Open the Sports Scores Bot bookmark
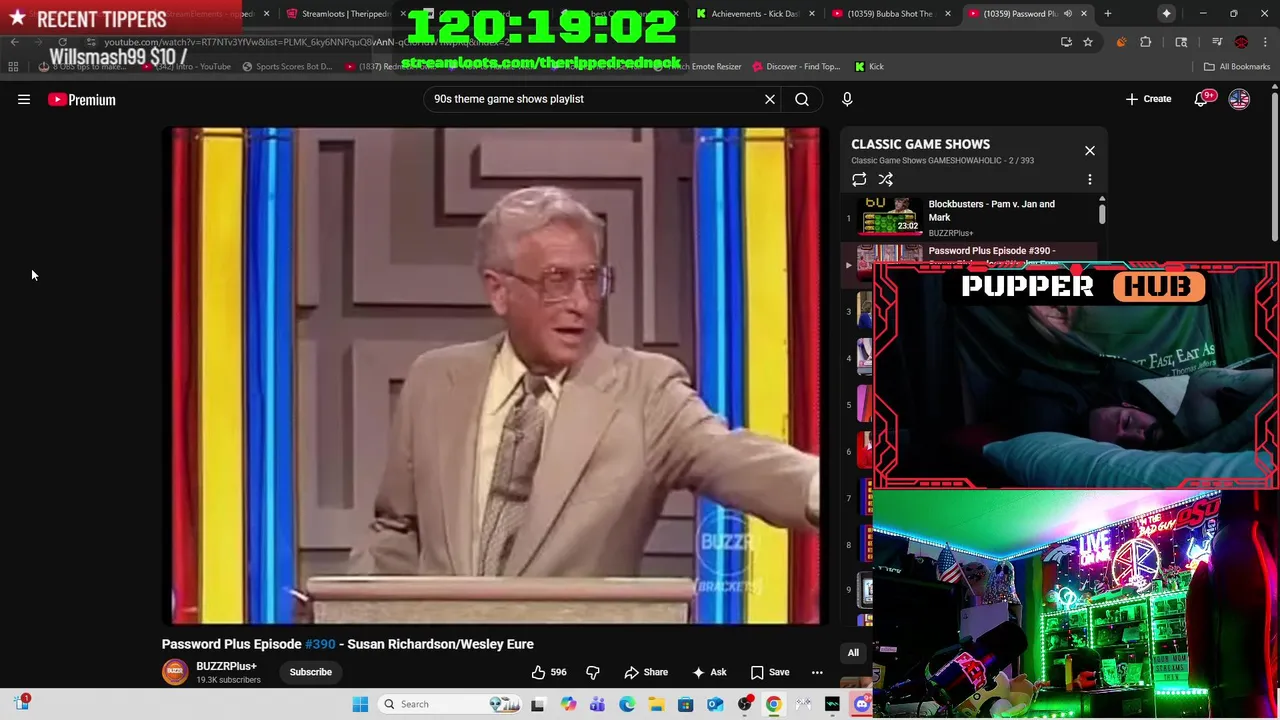1280x720 pixels. 287,67
